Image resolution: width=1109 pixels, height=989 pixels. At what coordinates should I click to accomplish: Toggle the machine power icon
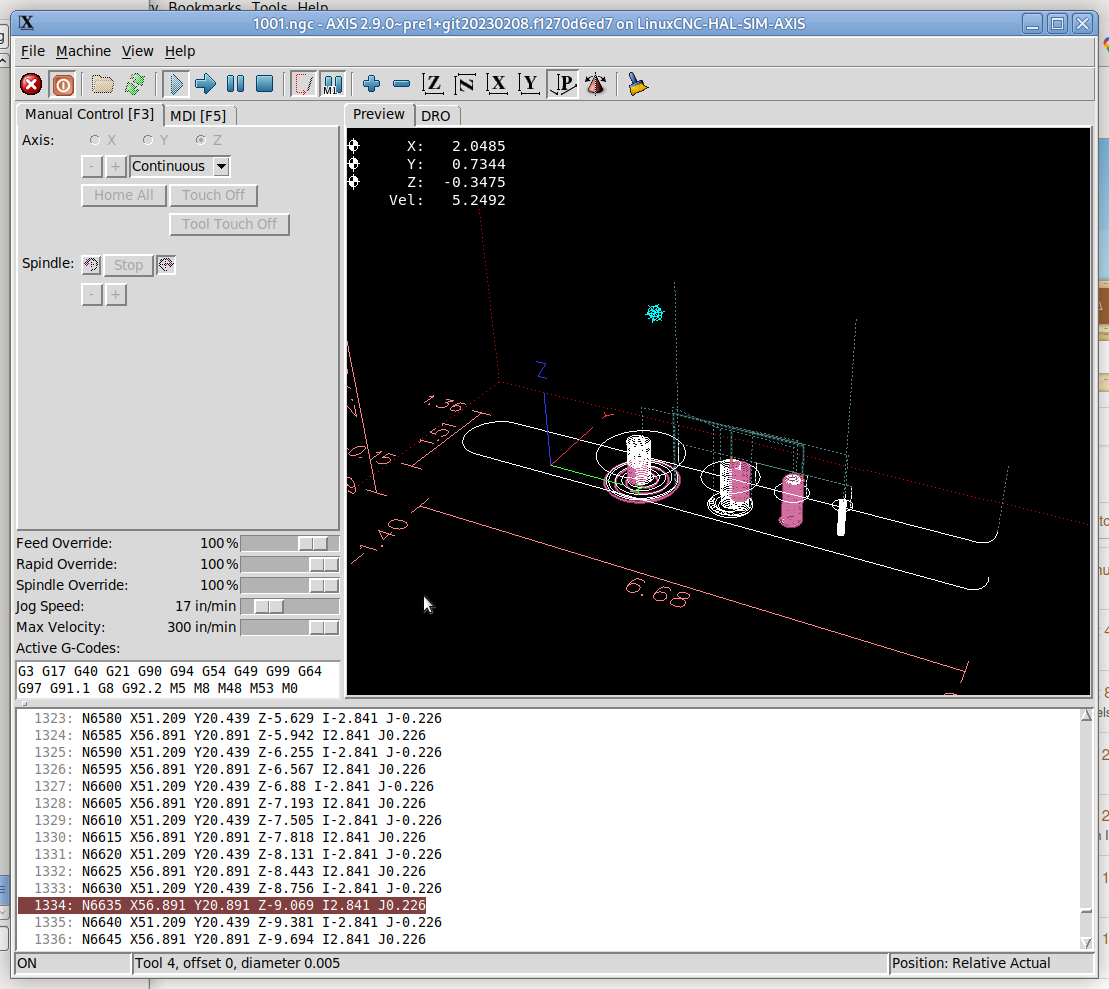[64, 85]
